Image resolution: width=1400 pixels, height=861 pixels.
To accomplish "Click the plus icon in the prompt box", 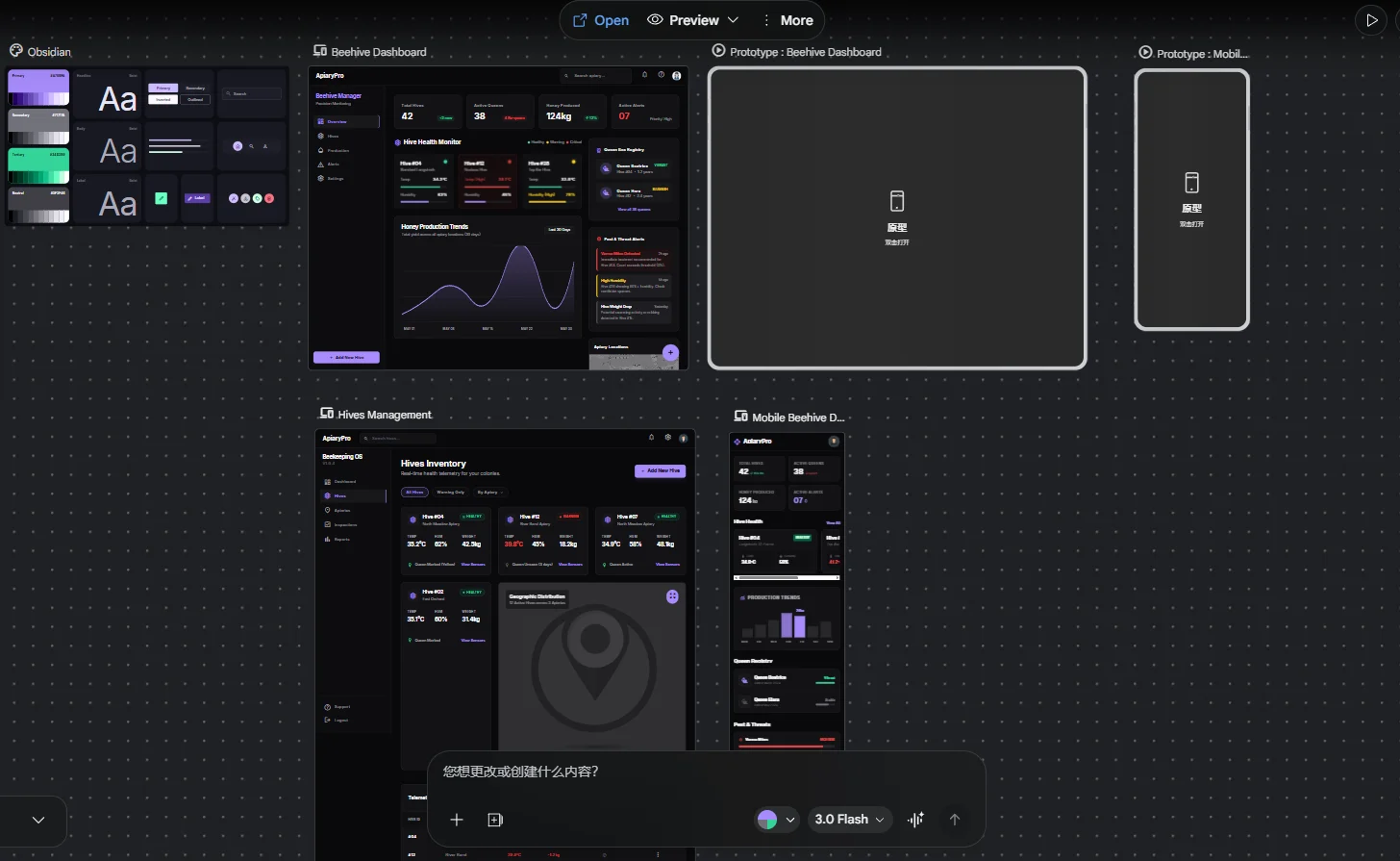I will 457,820.
